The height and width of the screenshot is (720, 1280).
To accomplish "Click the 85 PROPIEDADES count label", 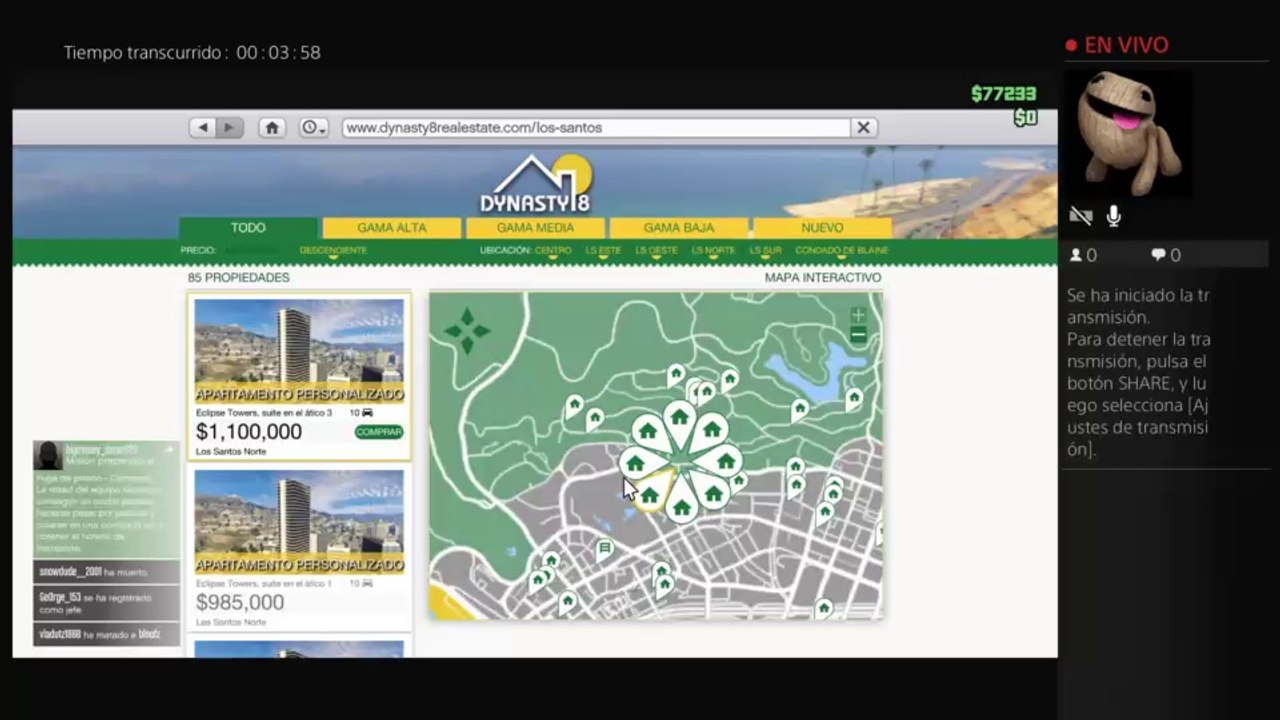I will (x=239, y=278).
